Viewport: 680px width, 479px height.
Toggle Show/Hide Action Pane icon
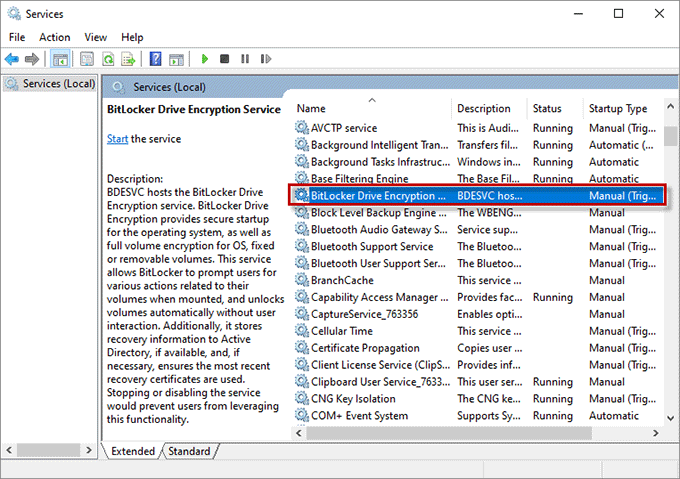click(x=177, y=59)
